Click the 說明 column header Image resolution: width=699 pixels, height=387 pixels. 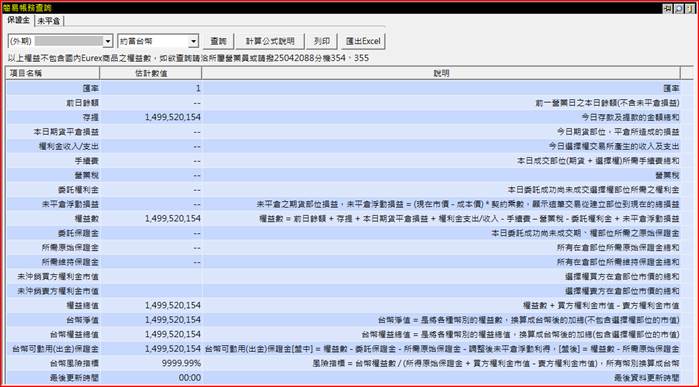point(441,73)
